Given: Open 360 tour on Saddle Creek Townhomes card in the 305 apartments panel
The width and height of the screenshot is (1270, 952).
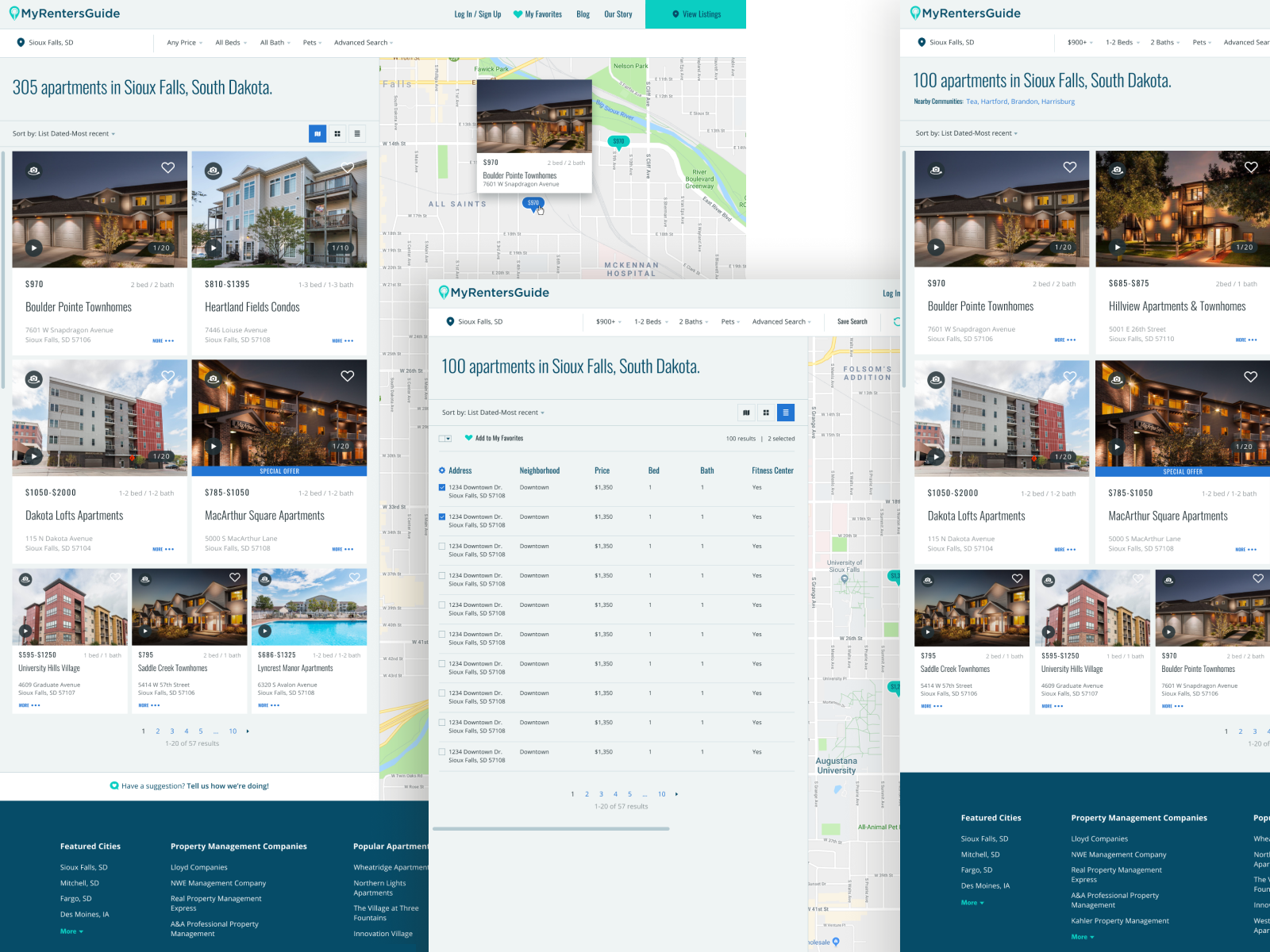Looking at the screenshot, I should 144,580.
